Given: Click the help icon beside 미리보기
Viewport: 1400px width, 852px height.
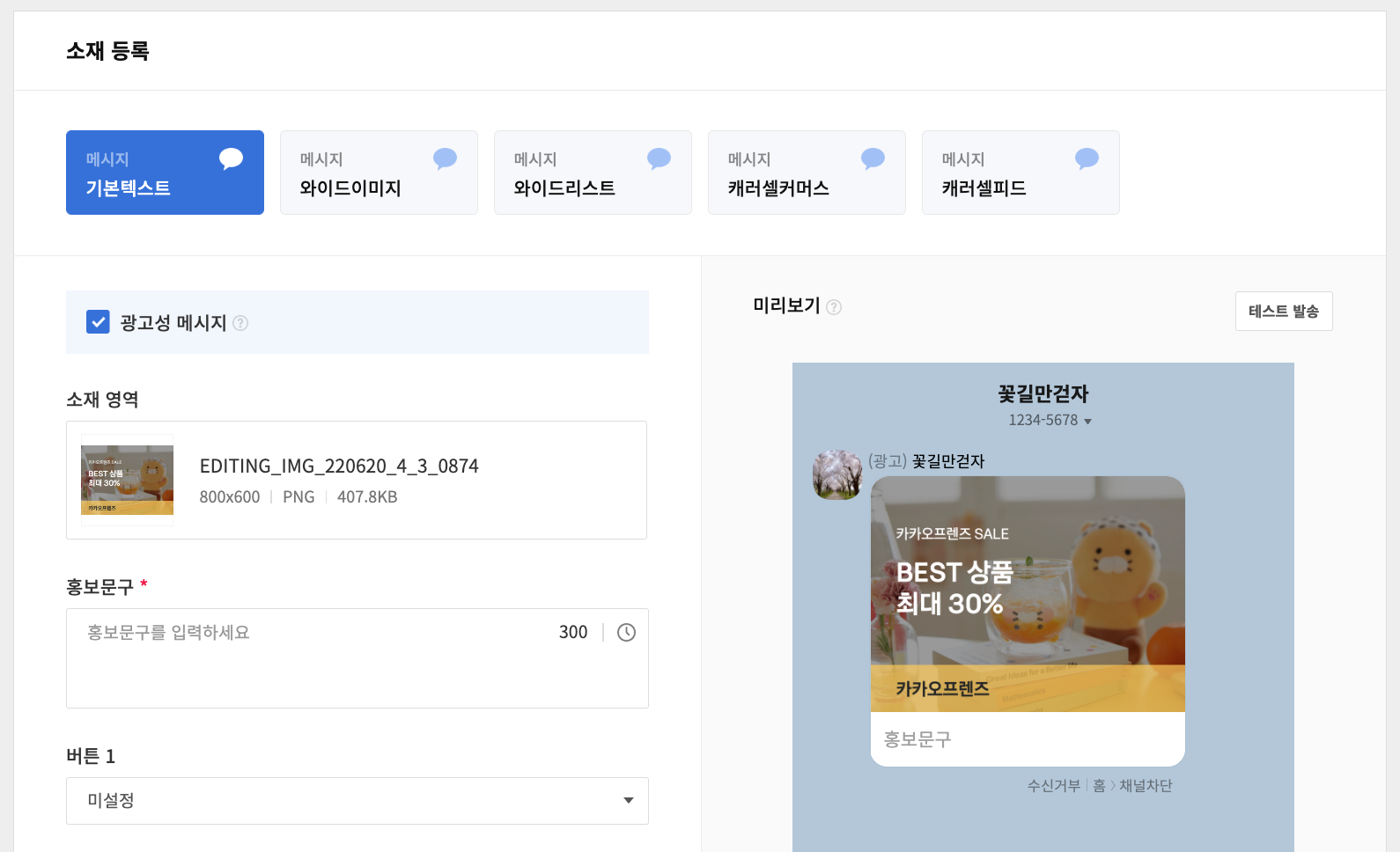Looking at the screenshot, I should (x=834, y=307).
